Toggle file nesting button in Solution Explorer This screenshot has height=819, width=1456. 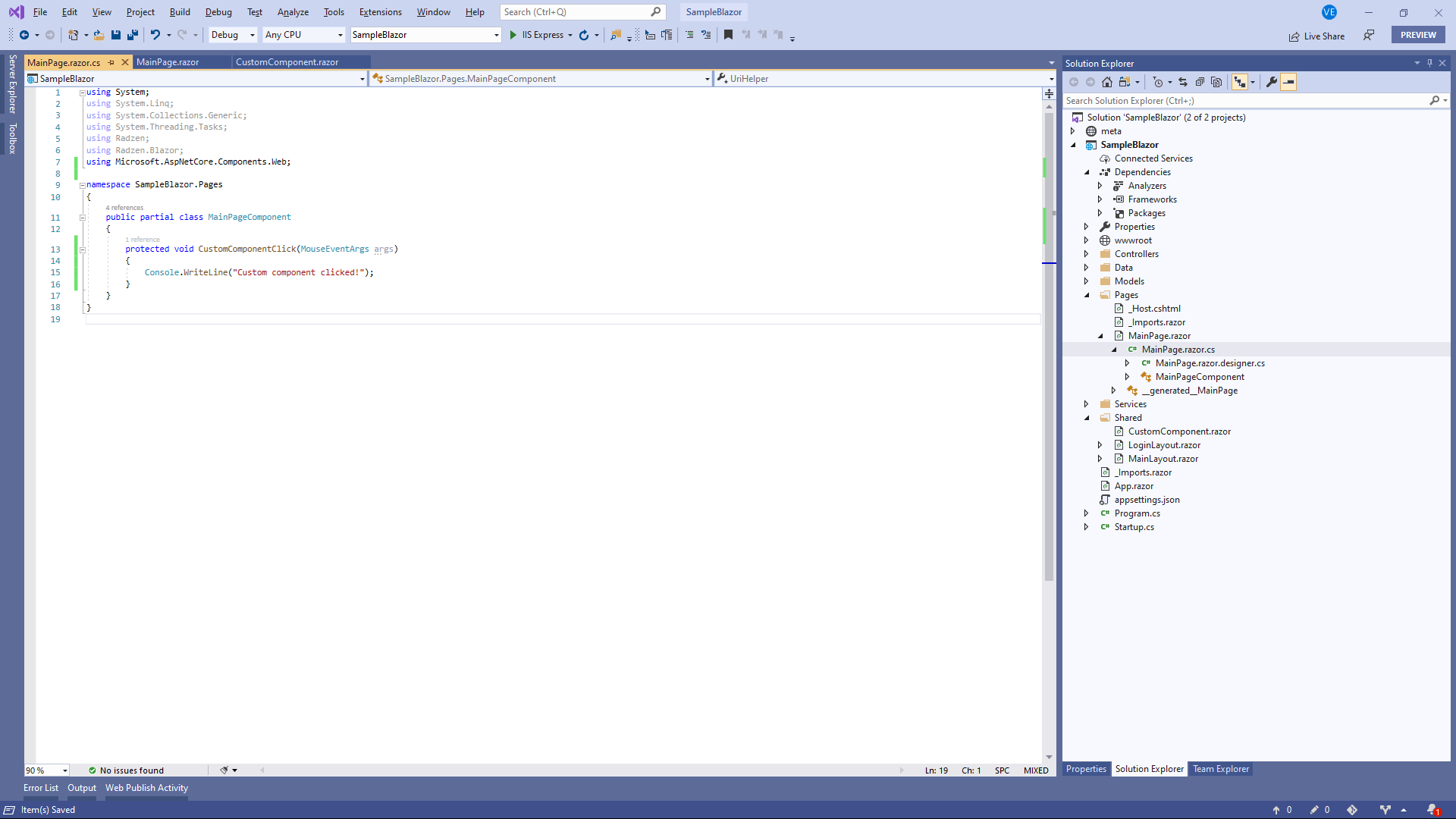click(x=1240, y=82)
